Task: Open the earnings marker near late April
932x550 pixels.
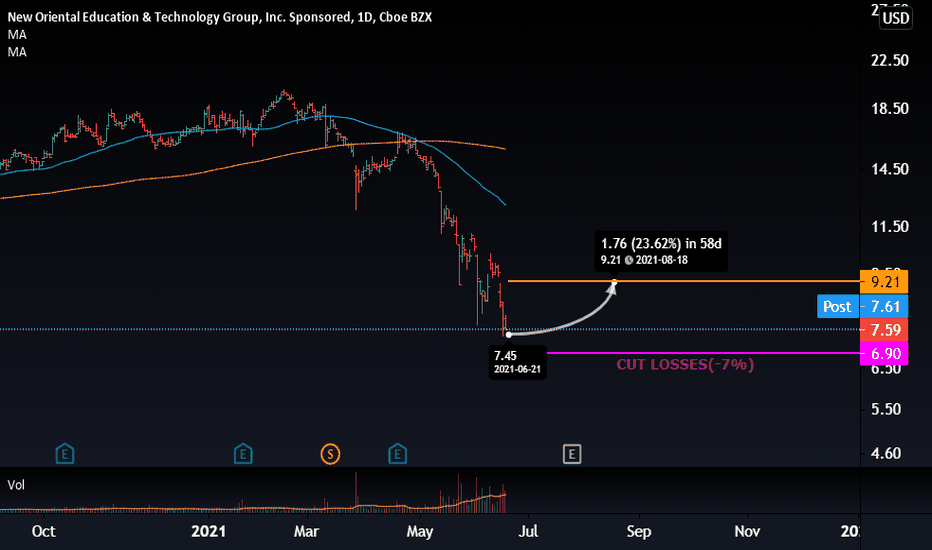Action: tap(398, 454)
